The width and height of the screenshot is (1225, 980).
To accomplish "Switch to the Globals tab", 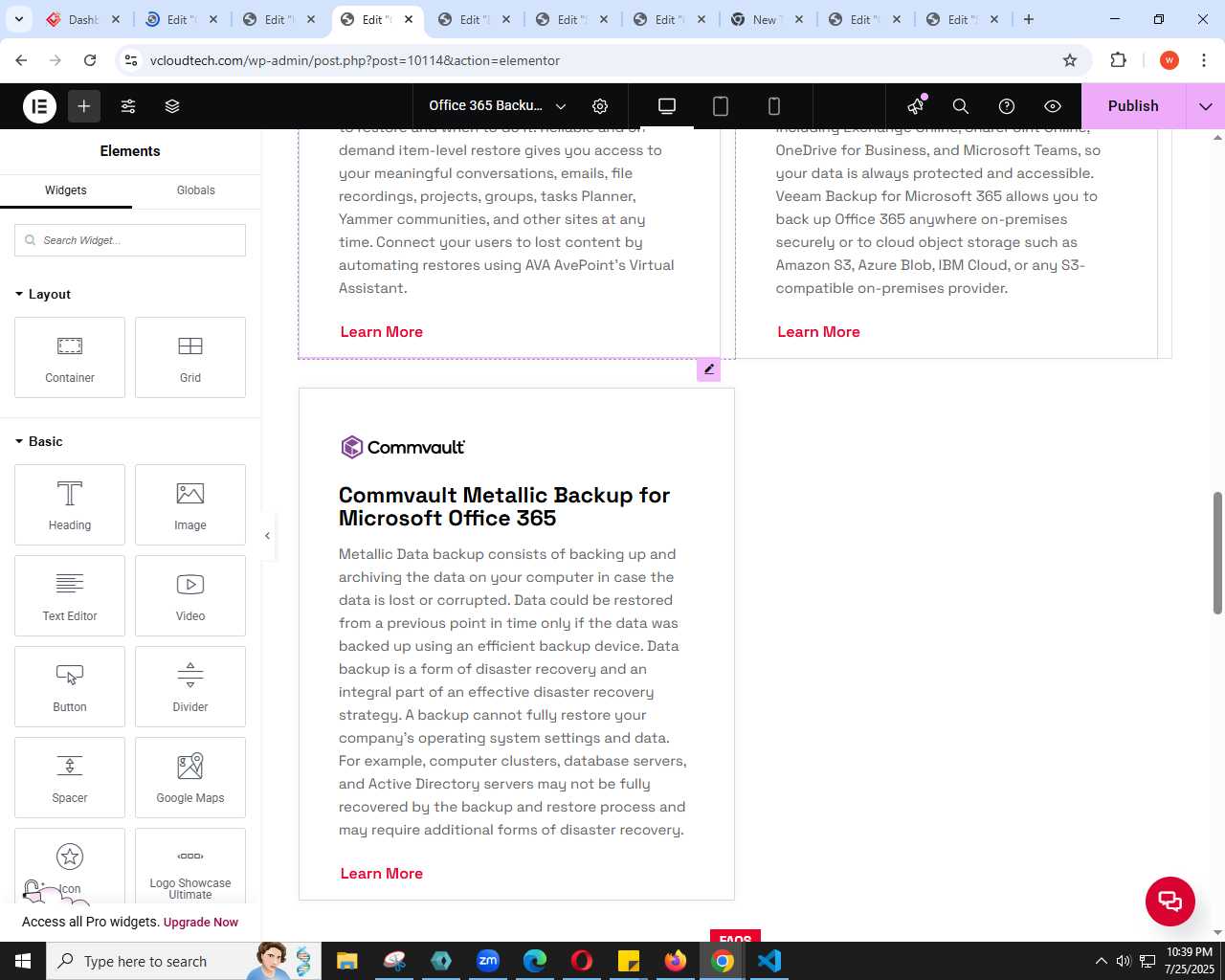I will tap(196, 190).
